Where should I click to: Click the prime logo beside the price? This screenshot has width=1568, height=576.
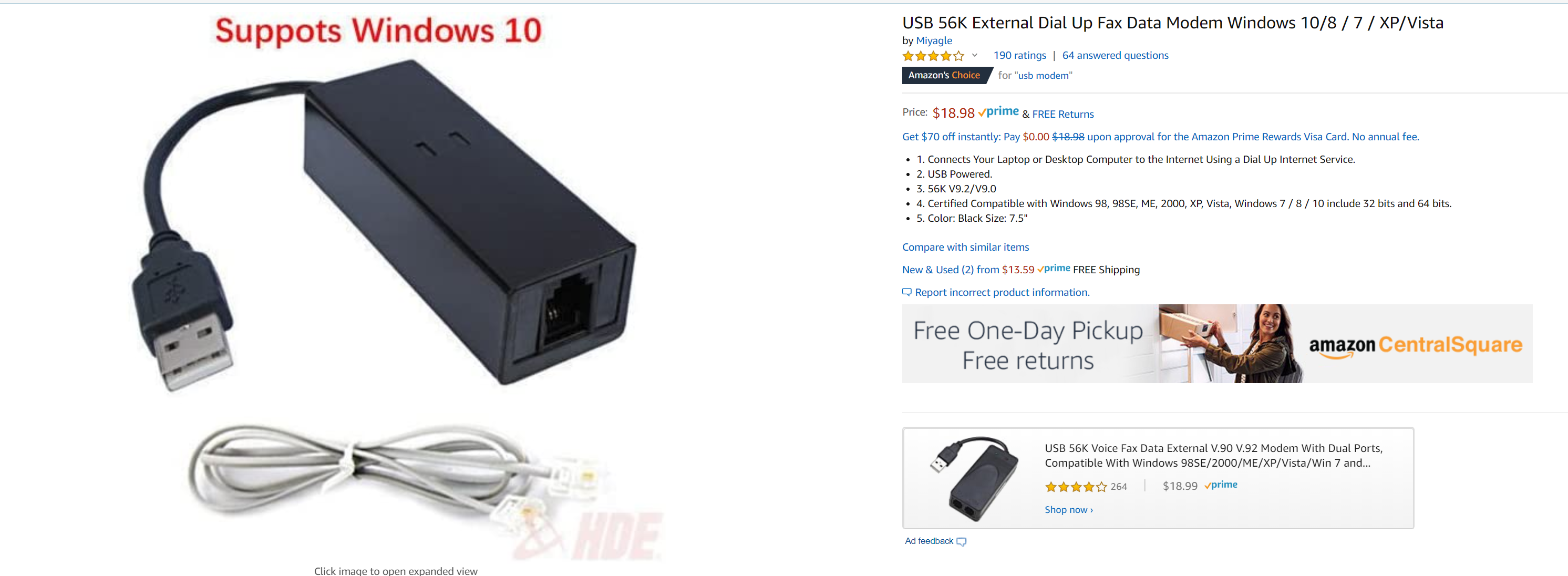pos(998,112)
